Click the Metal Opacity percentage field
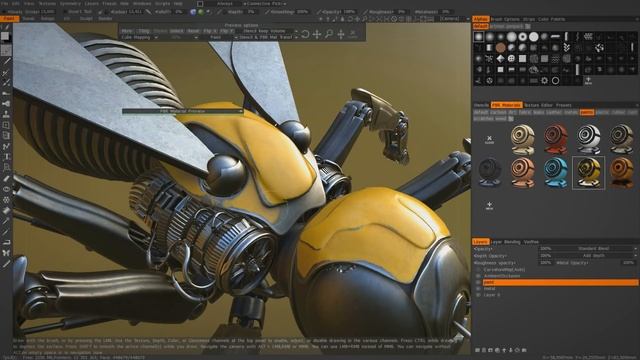640x360 pixels. pyautogui.click(x=629, y=263)
